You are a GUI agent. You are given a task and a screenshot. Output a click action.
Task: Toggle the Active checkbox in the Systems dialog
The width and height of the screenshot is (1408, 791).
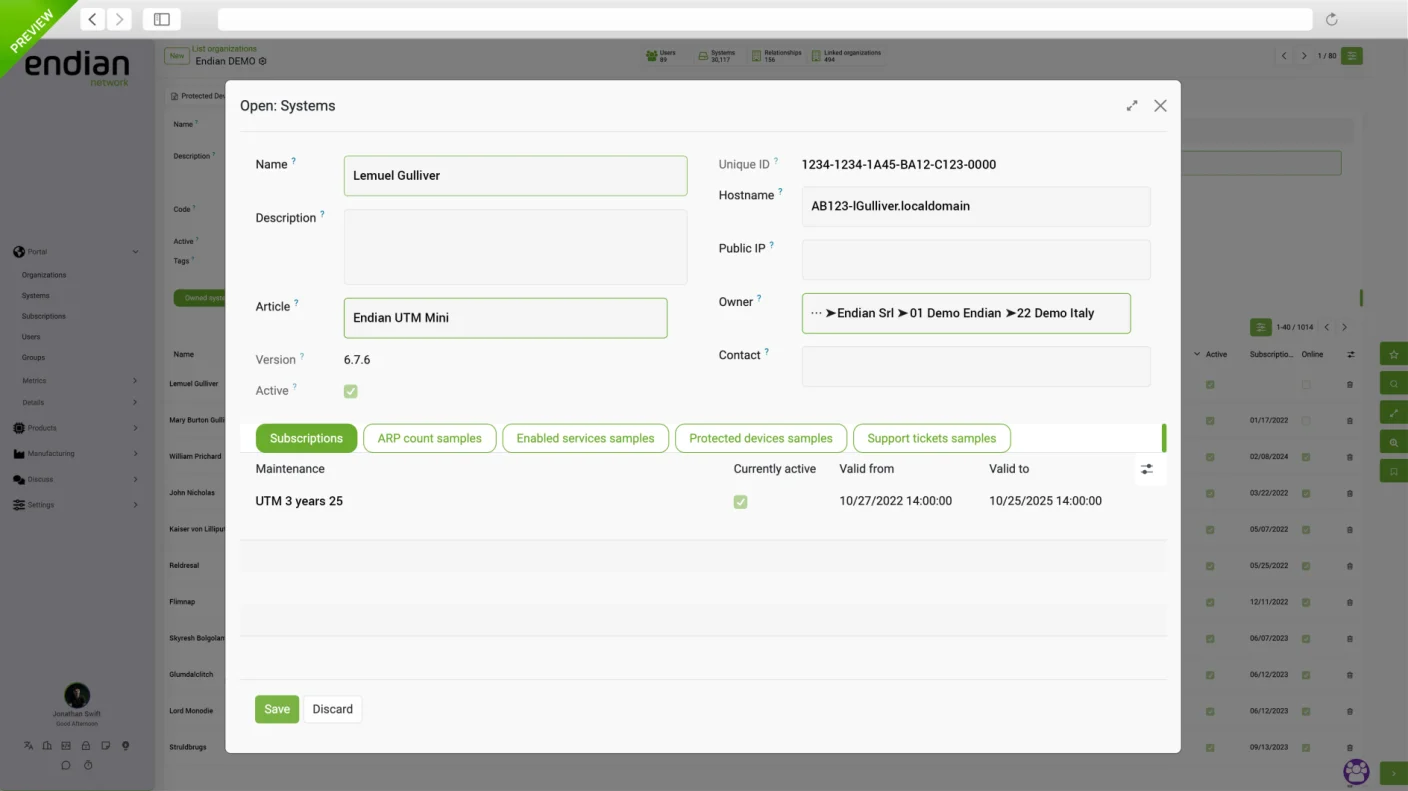click(x=350, y=391)
